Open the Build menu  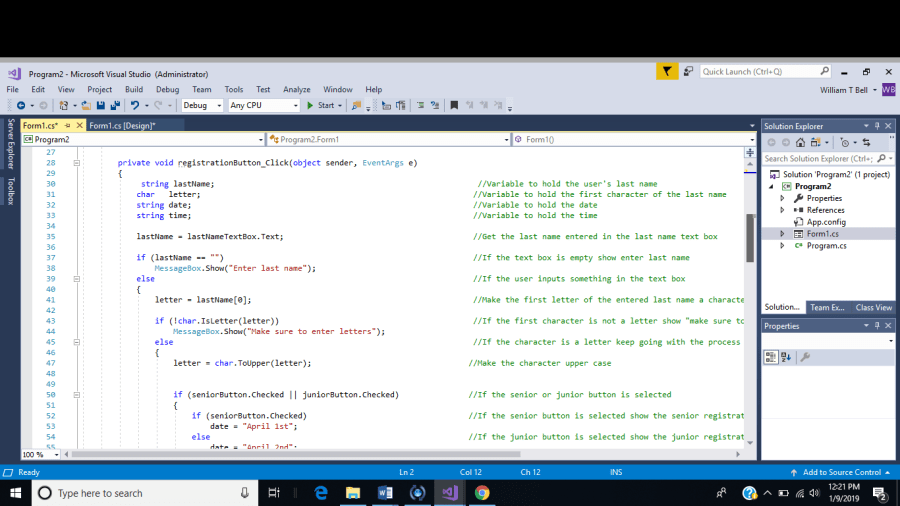coord(134,89)
